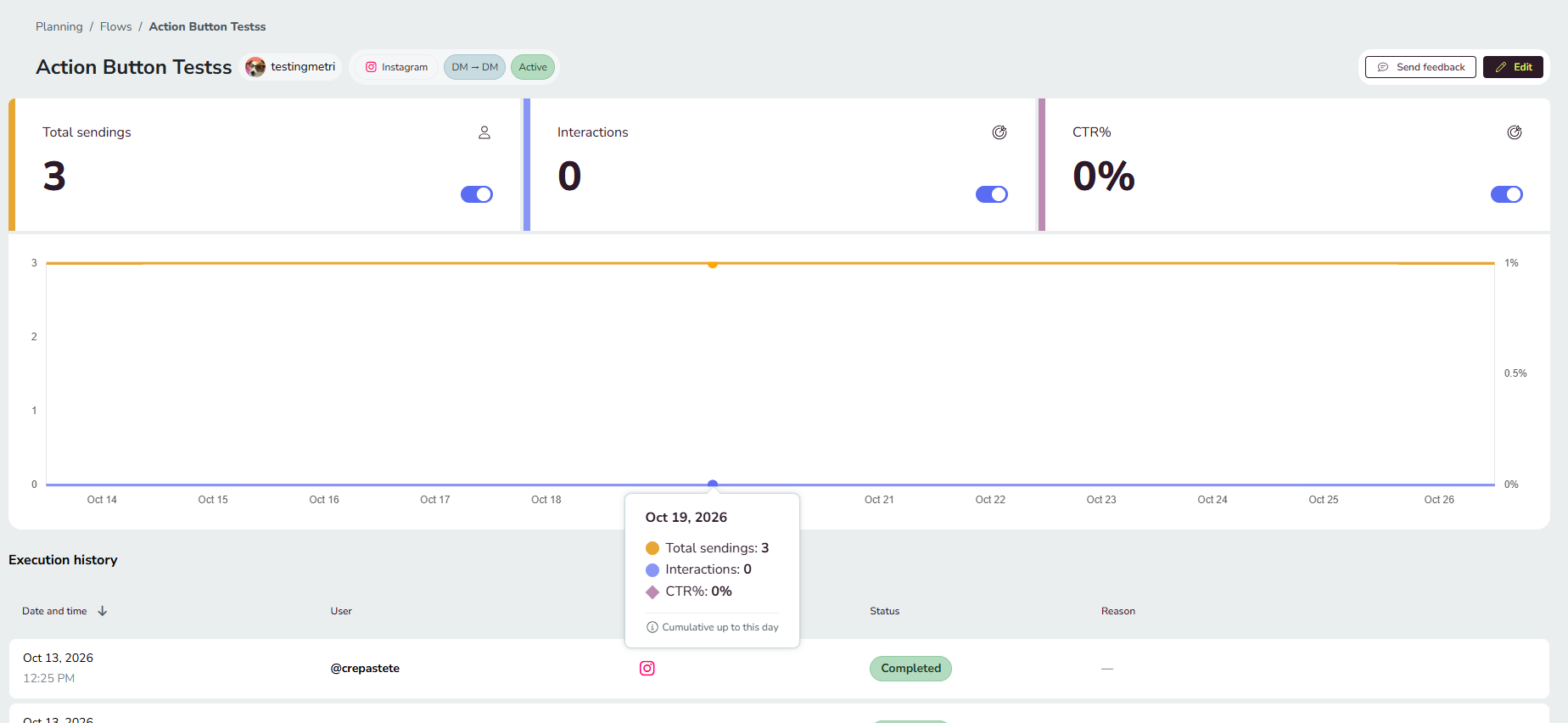
Task: Click the Completed status badge
Action: (910, 669)
